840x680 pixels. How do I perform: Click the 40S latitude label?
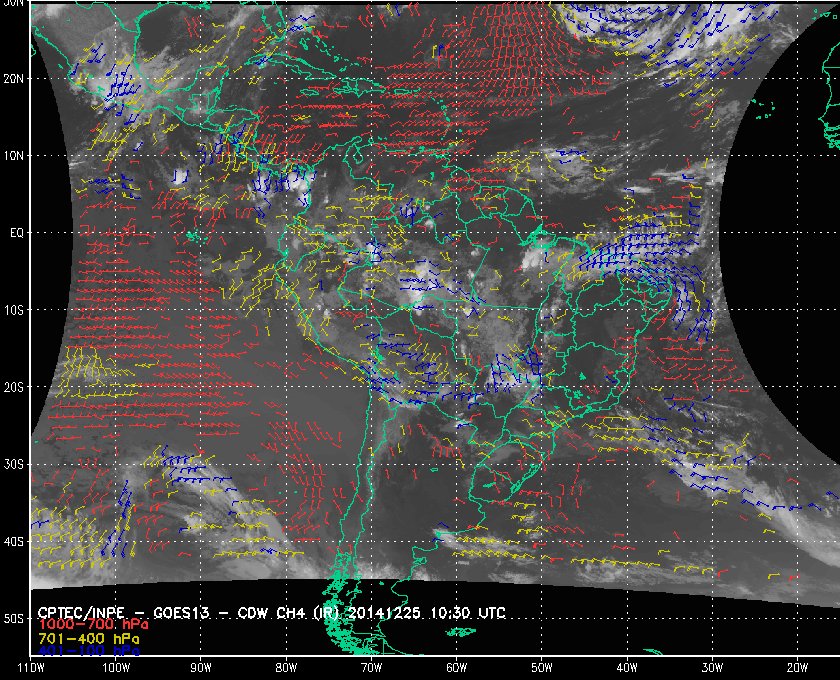(x=14, y=542)
